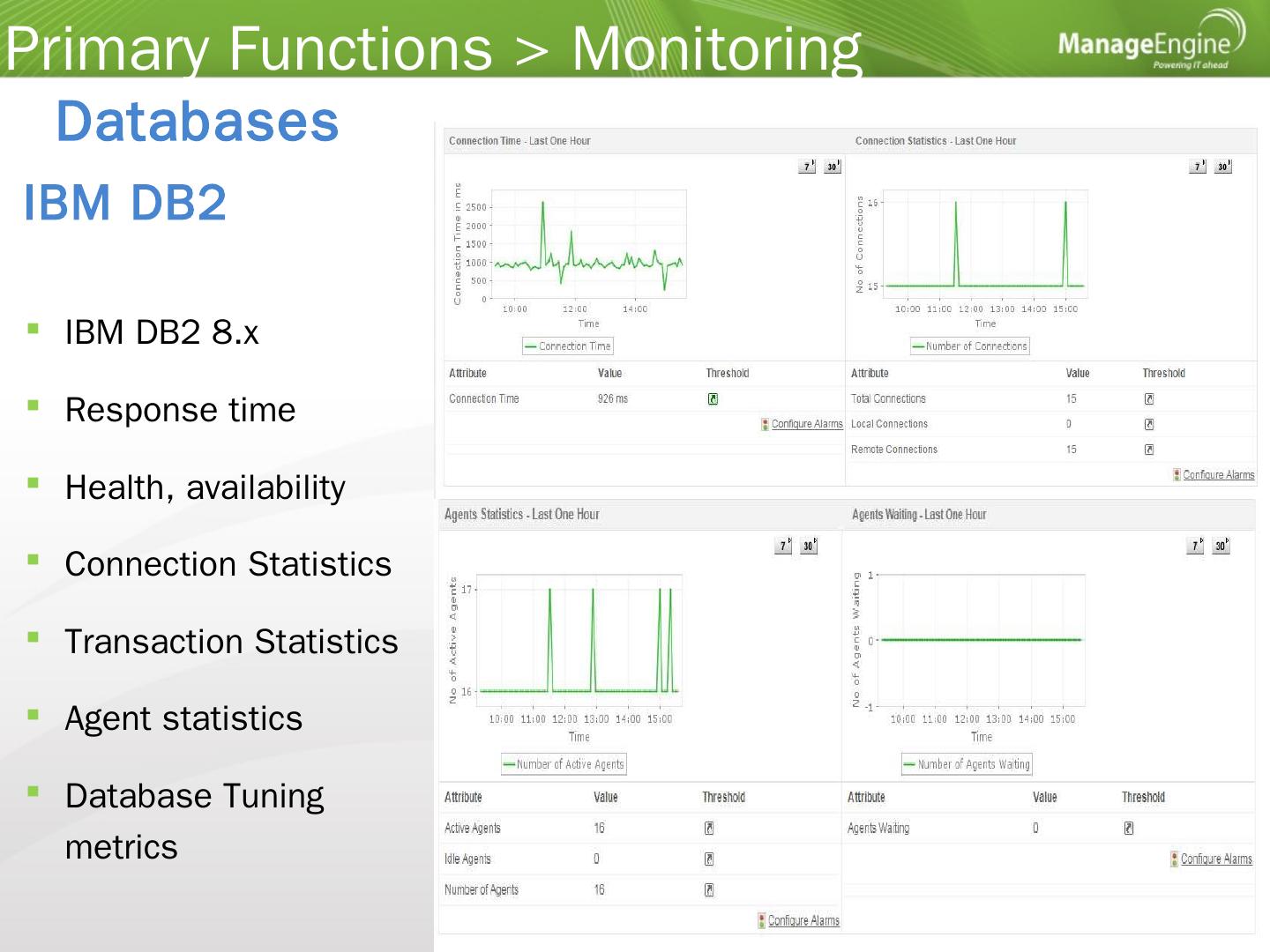
Task: Click the 'Total Connections' attribute cell
Action: click(888, 399)
